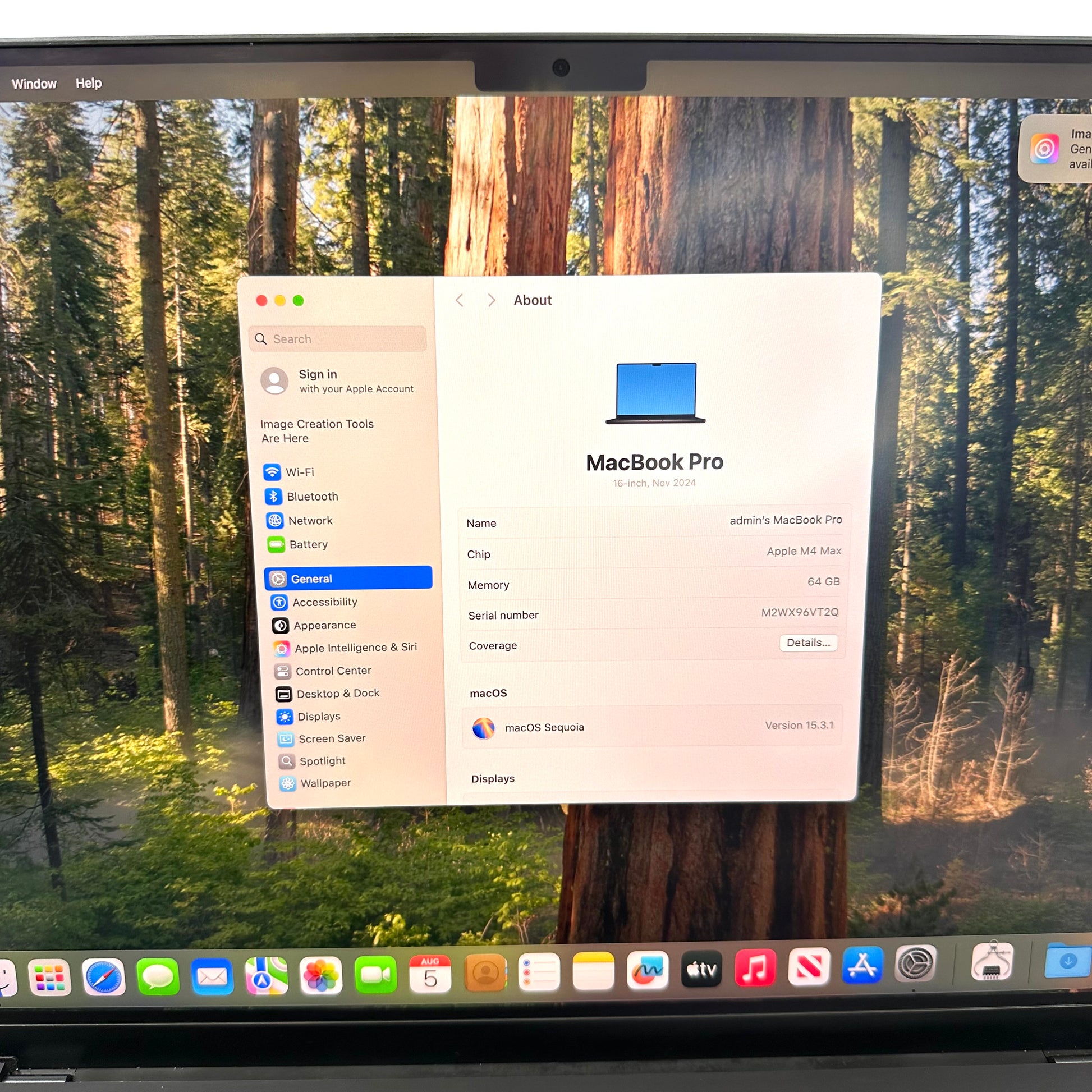This screenshot has height=1092, width=1092.
Task: Click the macOS Sequoia row
Action: pos(652,727)
